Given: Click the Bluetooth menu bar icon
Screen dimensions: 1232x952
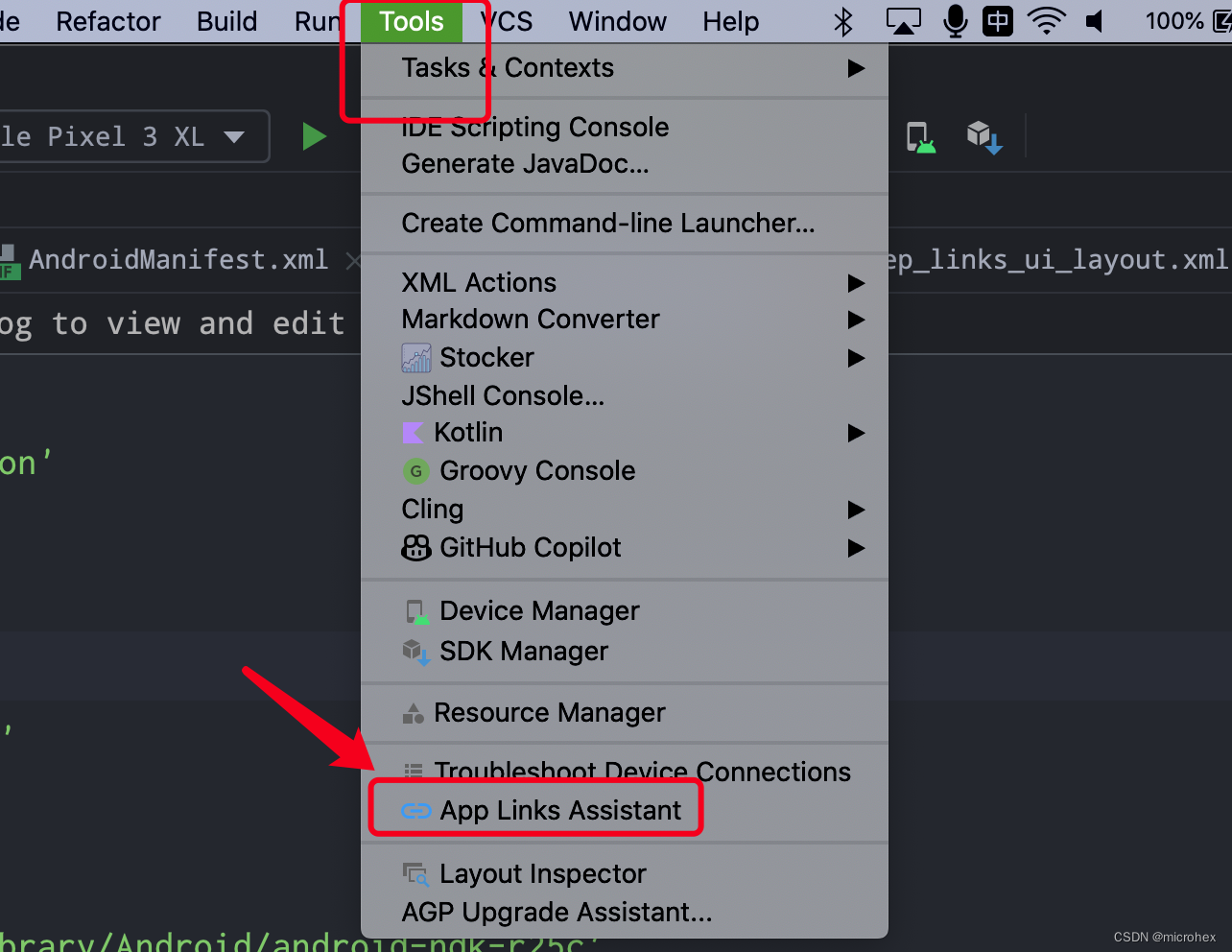Looking at the screenshot, I should click(843, 21).
